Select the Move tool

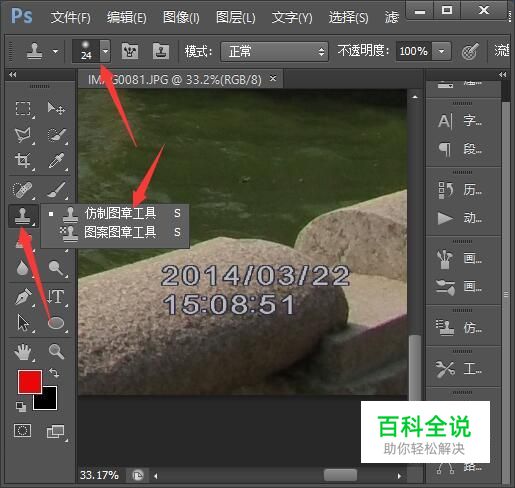pos(56,108)
